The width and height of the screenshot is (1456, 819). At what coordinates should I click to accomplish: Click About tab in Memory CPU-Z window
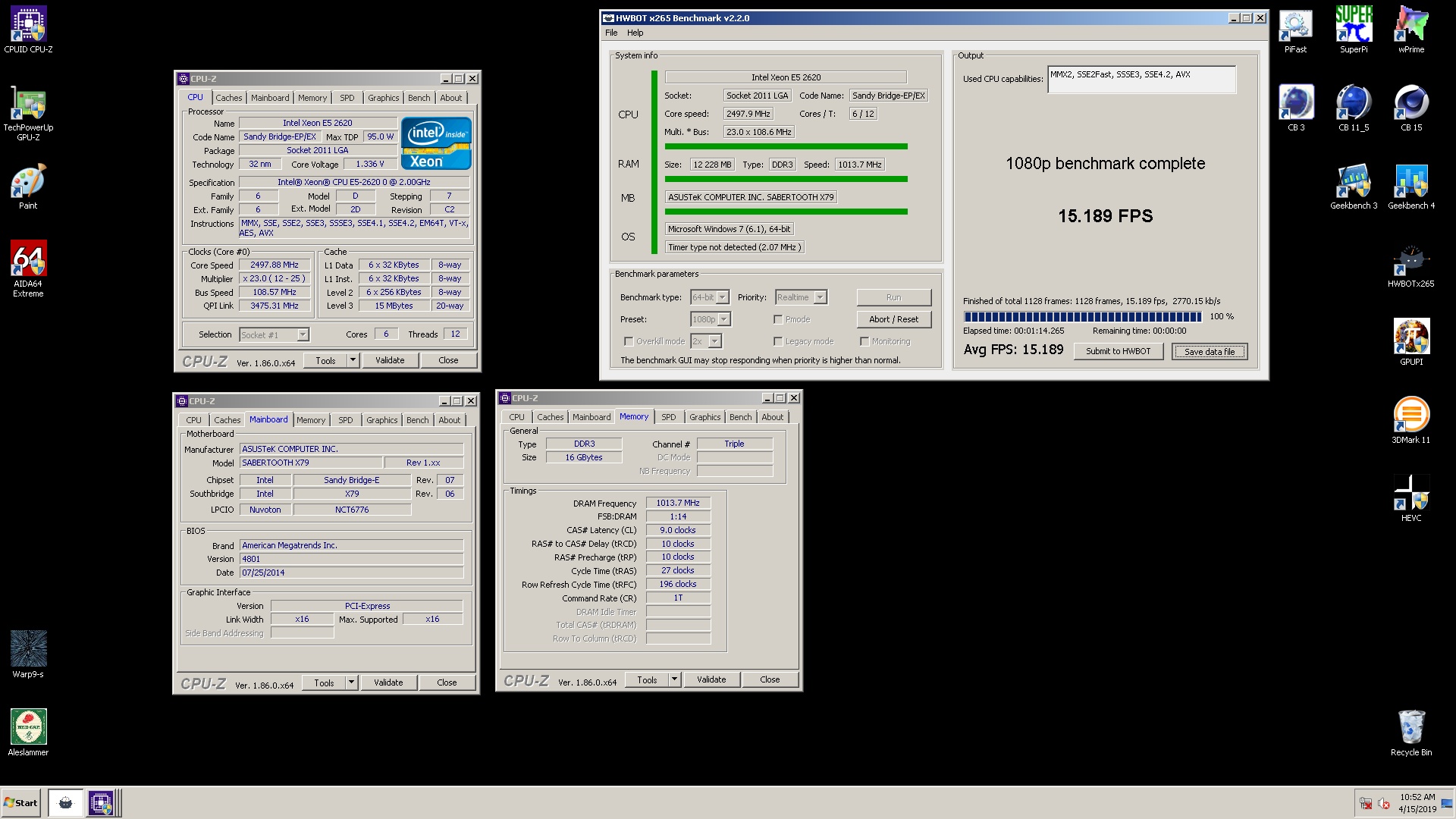(772, 417)
